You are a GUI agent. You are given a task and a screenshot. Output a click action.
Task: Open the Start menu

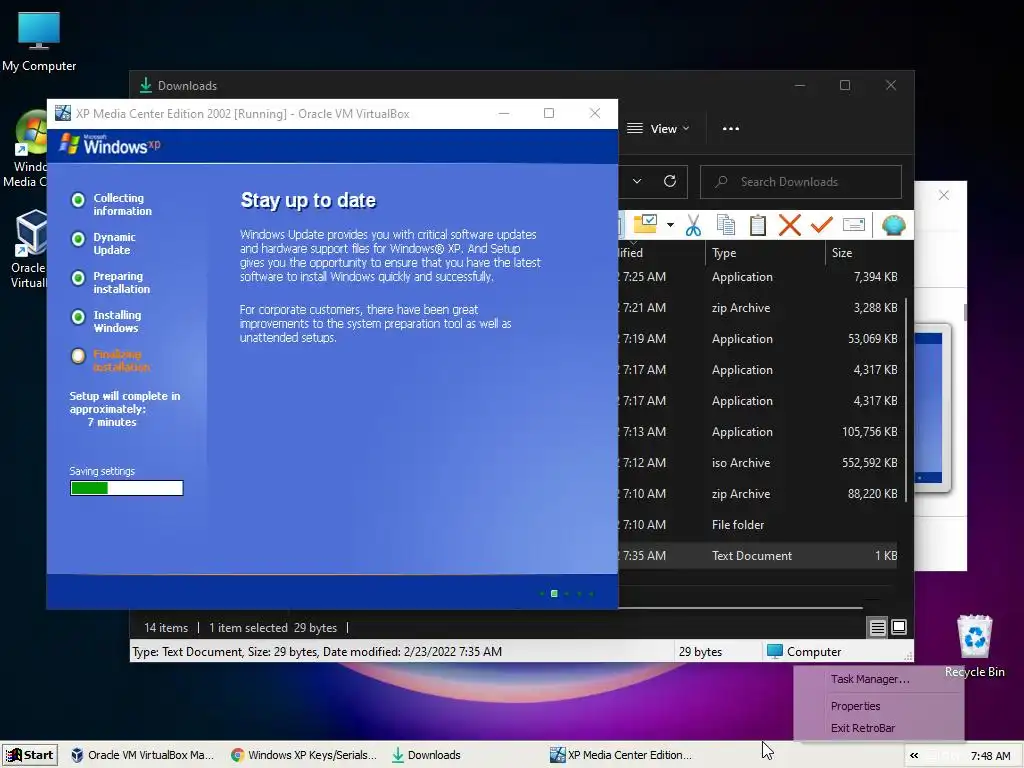point(29,755)
